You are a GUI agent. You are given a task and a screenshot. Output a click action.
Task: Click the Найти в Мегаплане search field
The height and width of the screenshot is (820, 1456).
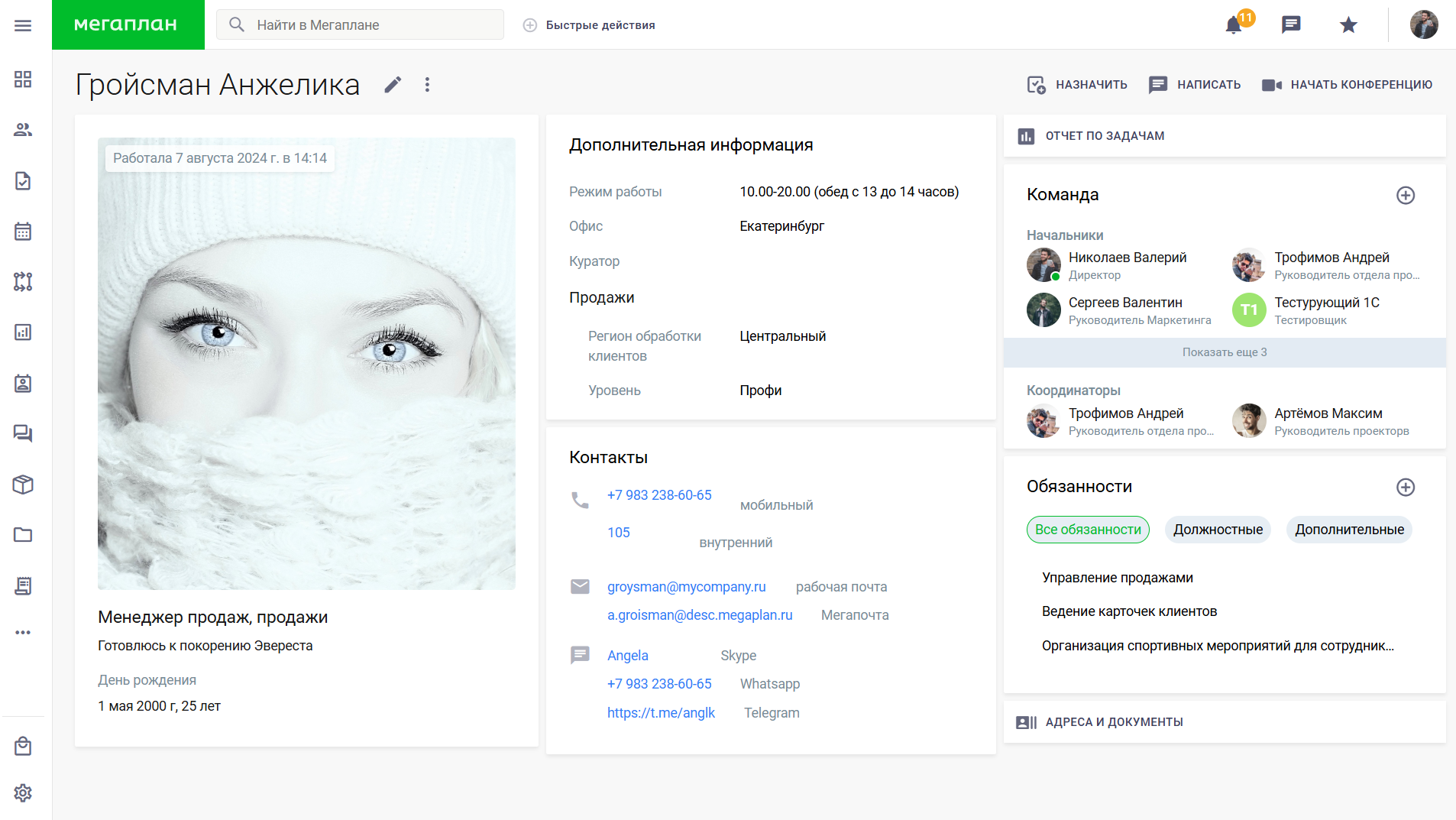[367, 25]
